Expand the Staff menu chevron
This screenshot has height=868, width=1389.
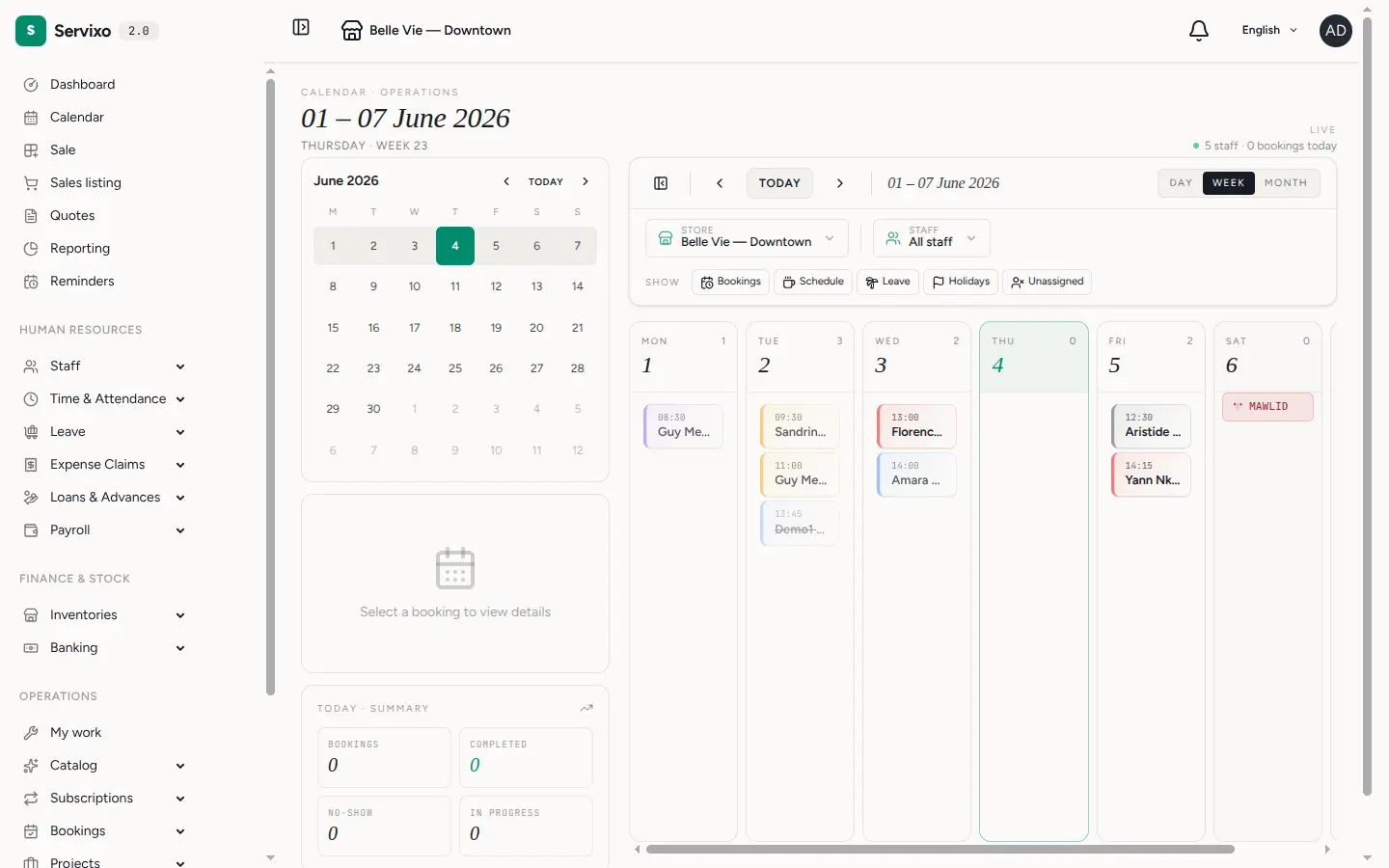pos(180,366)
